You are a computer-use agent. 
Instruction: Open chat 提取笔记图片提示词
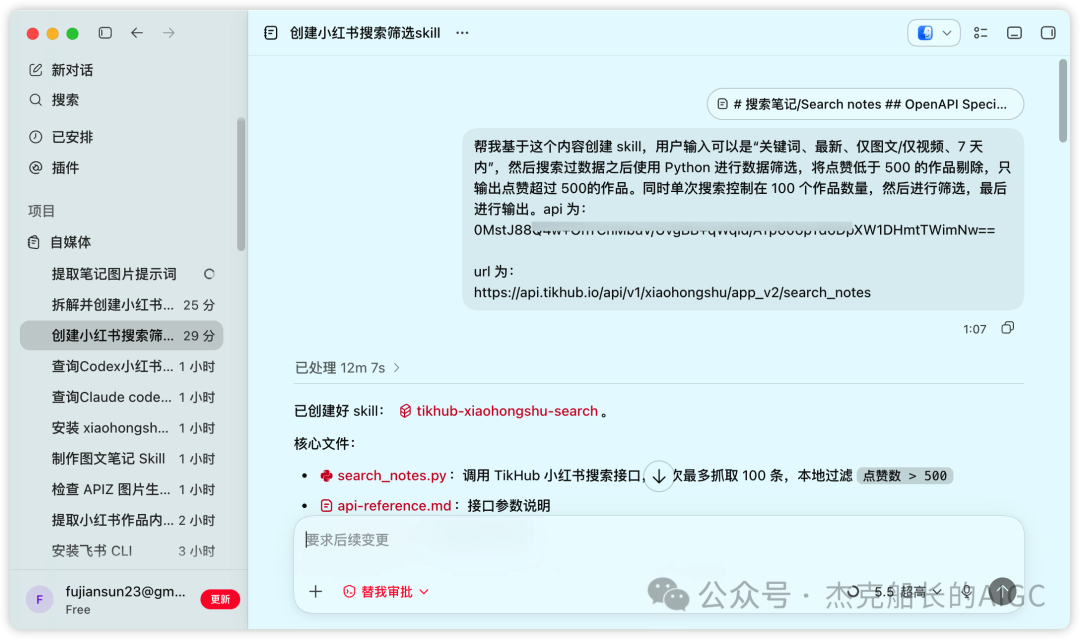coord(122,274)
